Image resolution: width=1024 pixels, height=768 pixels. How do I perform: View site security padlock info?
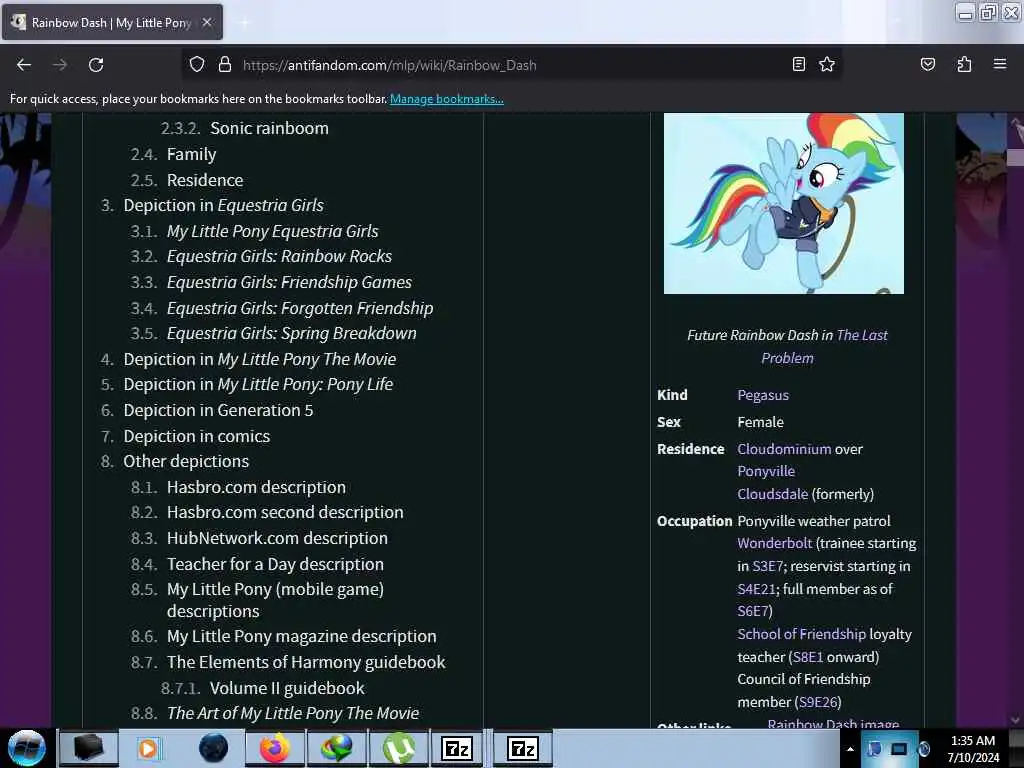225,65
